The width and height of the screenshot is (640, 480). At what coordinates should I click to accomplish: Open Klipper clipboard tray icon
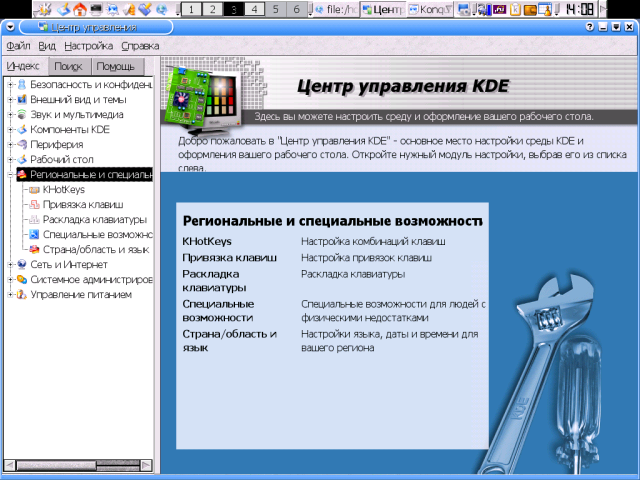(515, 9)
